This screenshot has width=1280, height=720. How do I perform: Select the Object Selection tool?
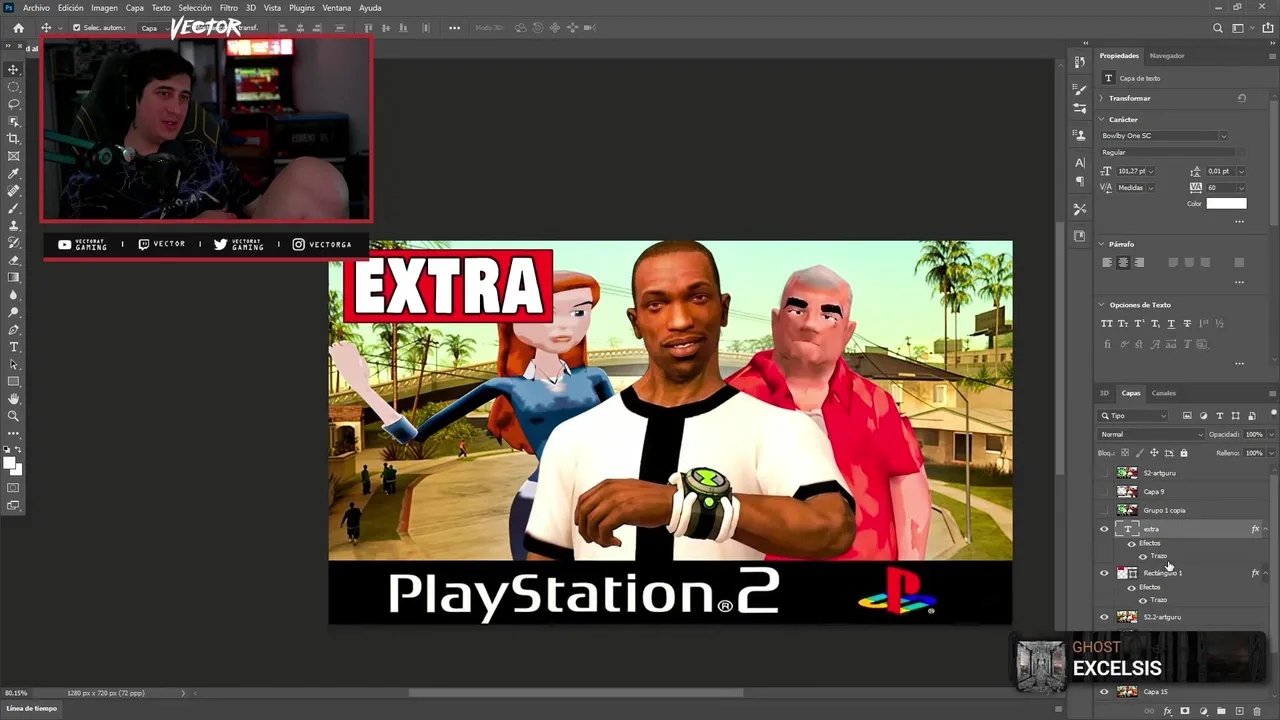click(x=14, y=121)
